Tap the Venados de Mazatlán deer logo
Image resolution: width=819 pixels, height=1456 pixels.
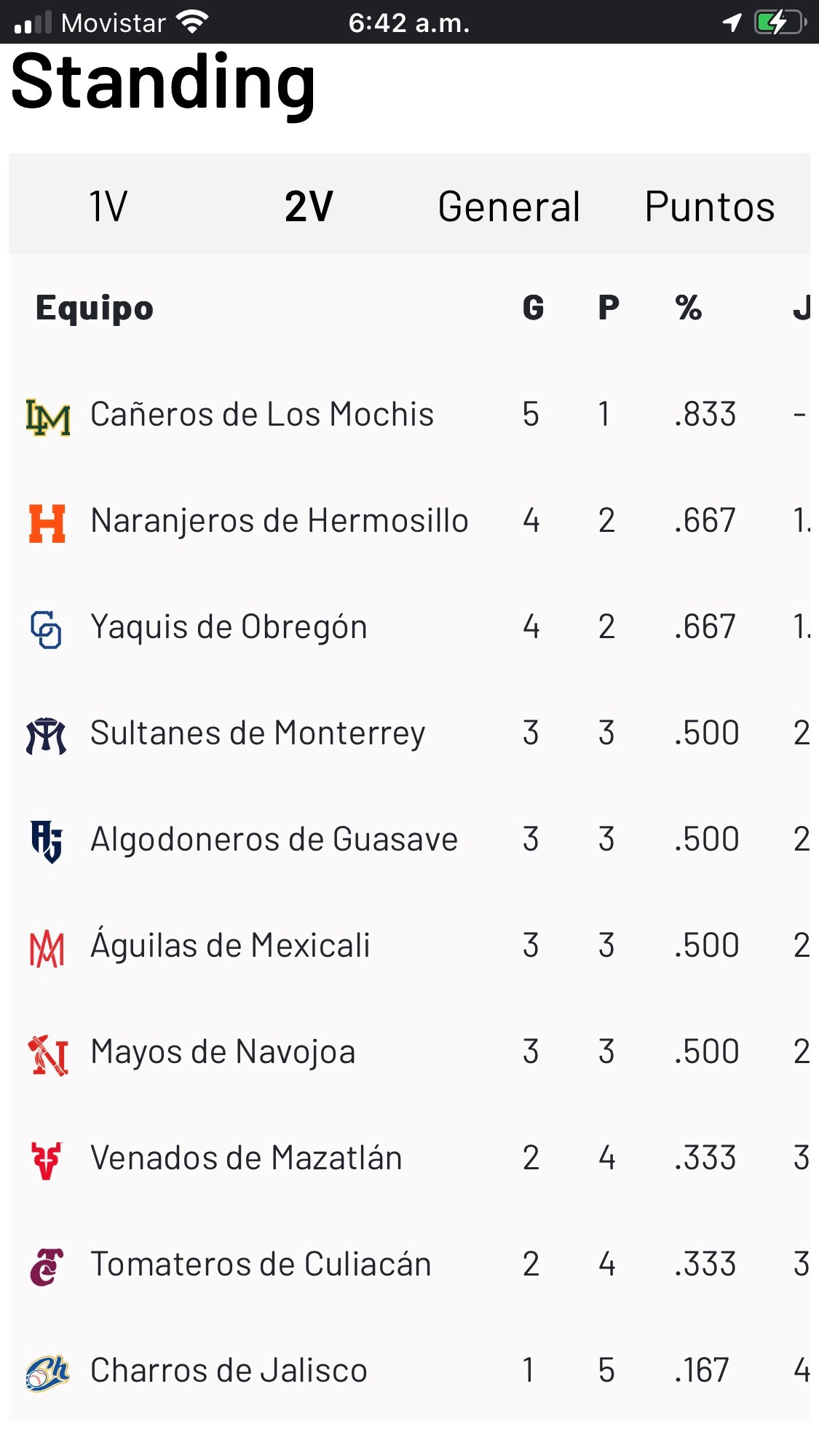click(47, 1161)
